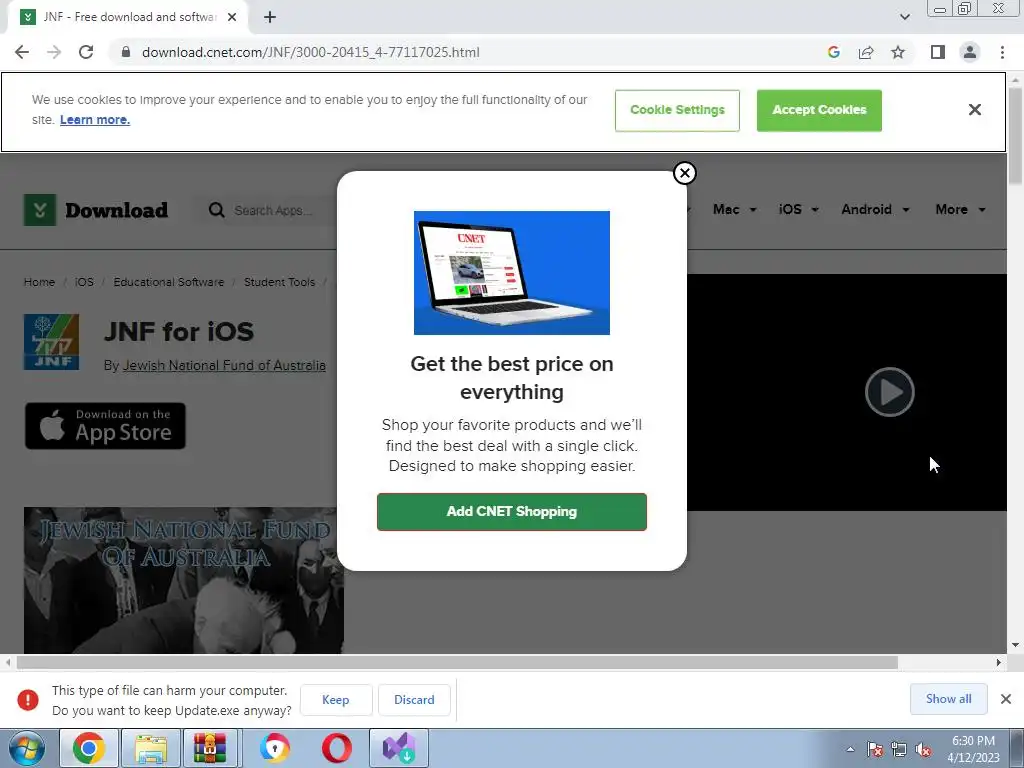Click the muted volume tray icon

(x=923, y=750)
